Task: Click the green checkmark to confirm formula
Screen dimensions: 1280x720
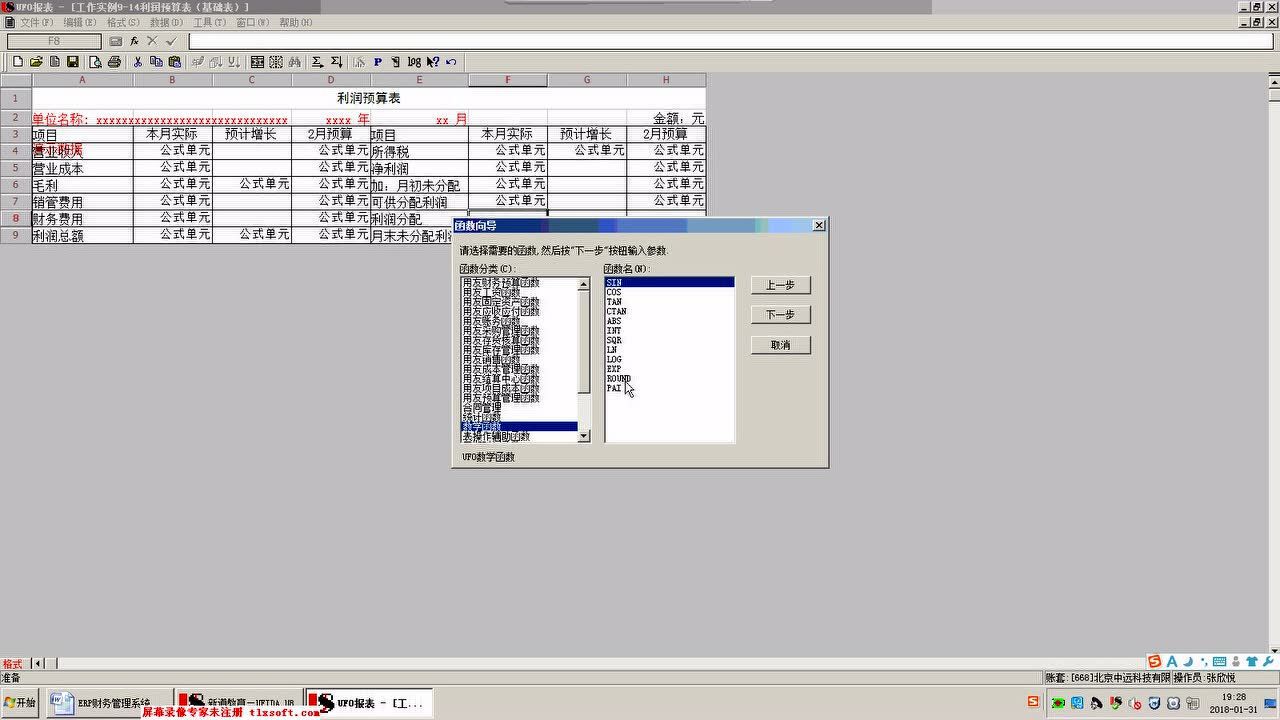Action: click(171, 41)
